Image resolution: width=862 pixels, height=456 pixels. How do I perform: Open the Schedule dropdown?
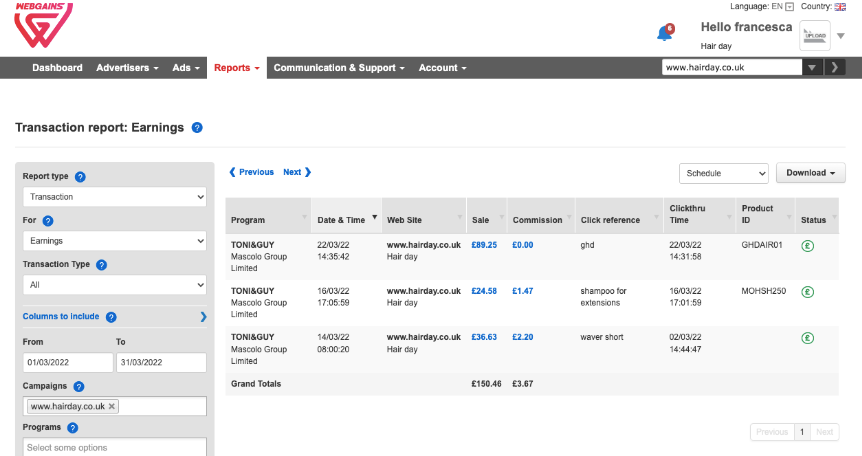[x=723, y=173]
